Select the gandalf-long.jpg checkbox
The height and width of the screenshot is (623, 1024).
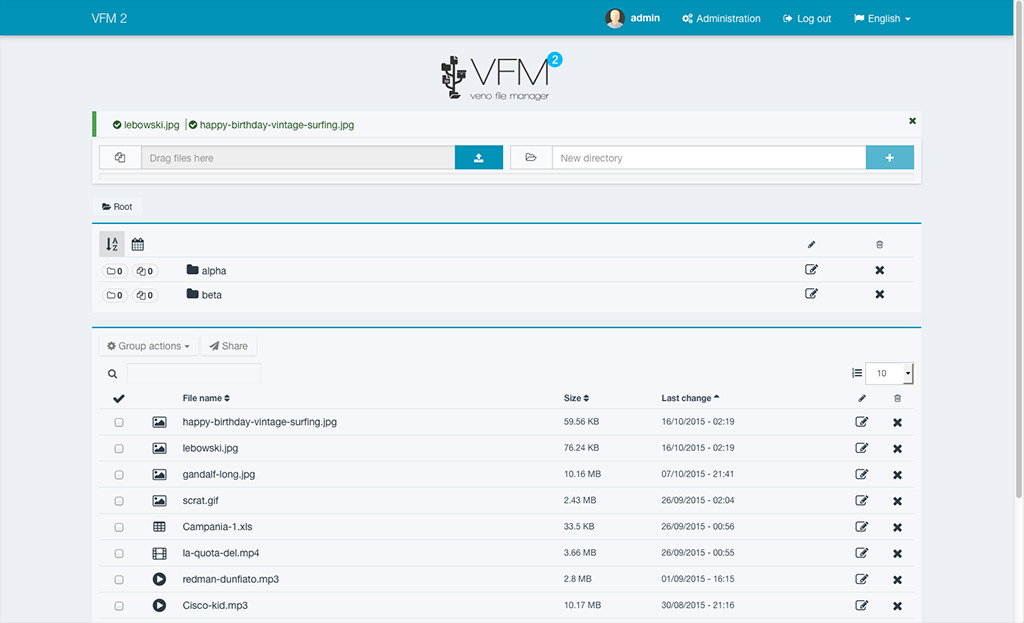[119, 475]
